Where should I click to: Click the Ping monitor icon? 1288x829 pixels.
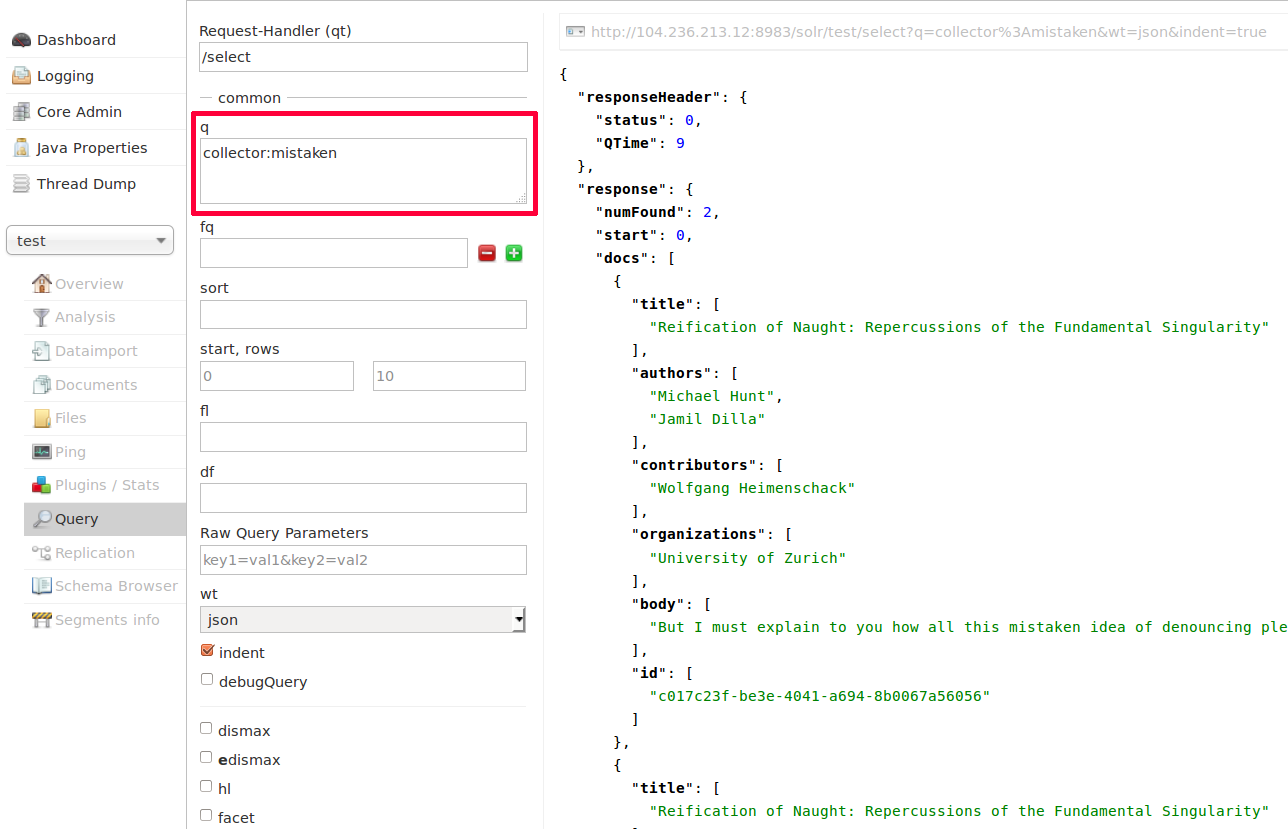[41, 452]
